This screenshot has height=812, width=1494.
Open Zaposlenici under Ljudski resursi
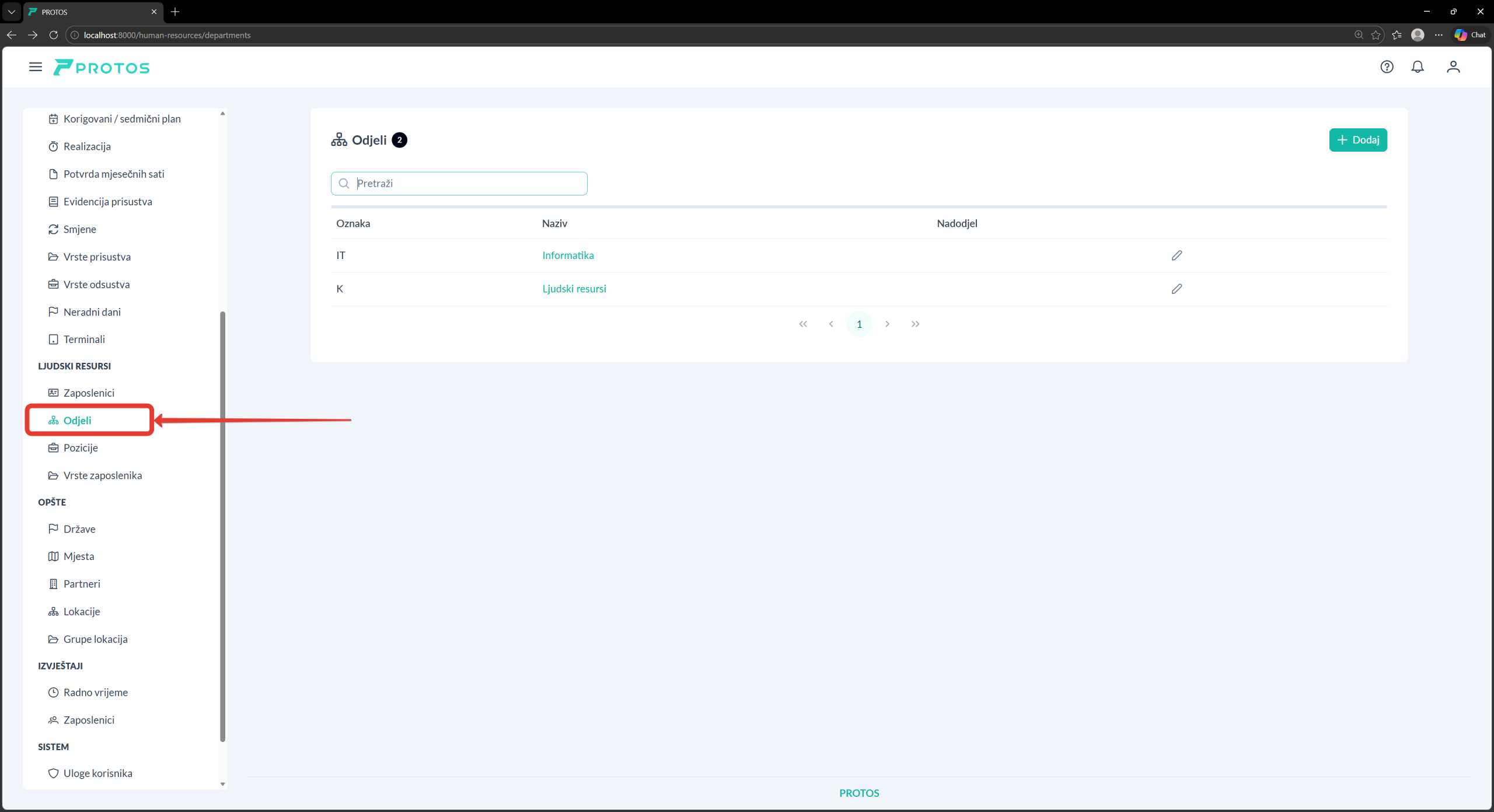tap(89, 393)
